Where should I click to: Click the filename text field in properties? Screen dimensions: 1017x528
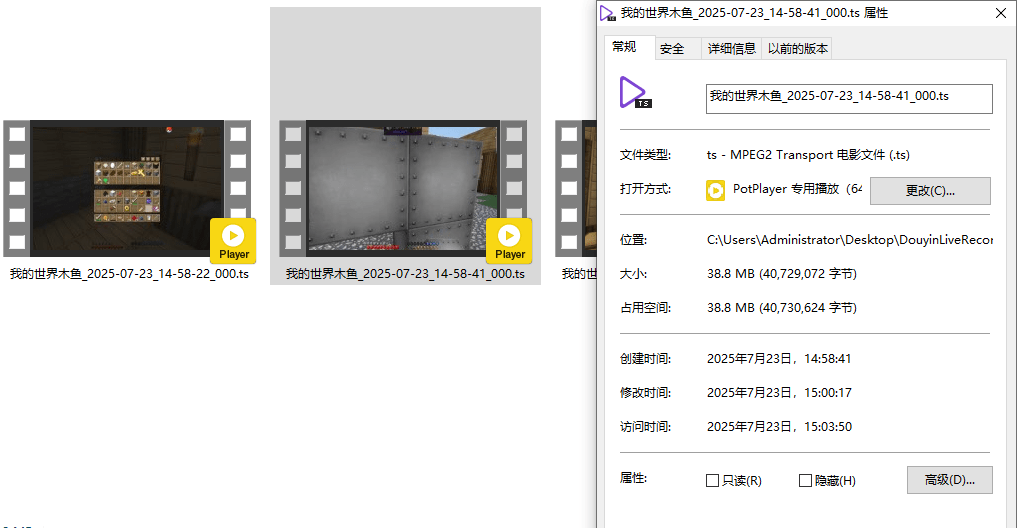848,98
